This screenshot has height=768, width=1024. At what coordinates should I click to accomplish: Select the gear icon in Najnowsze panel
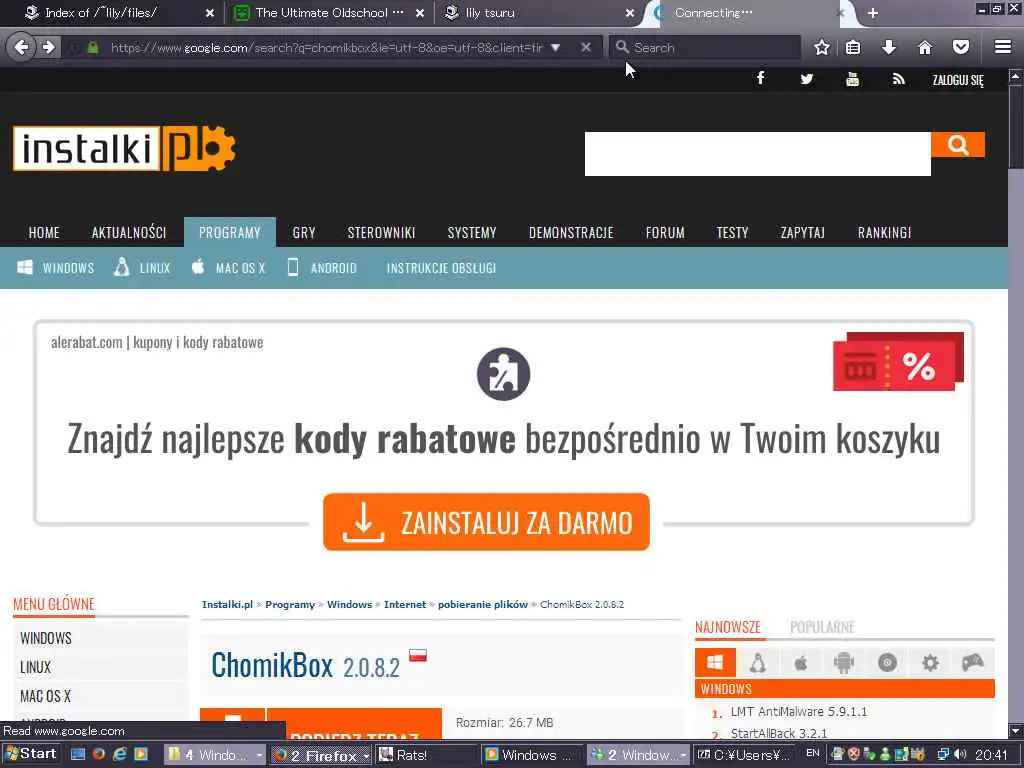(930, 663)
